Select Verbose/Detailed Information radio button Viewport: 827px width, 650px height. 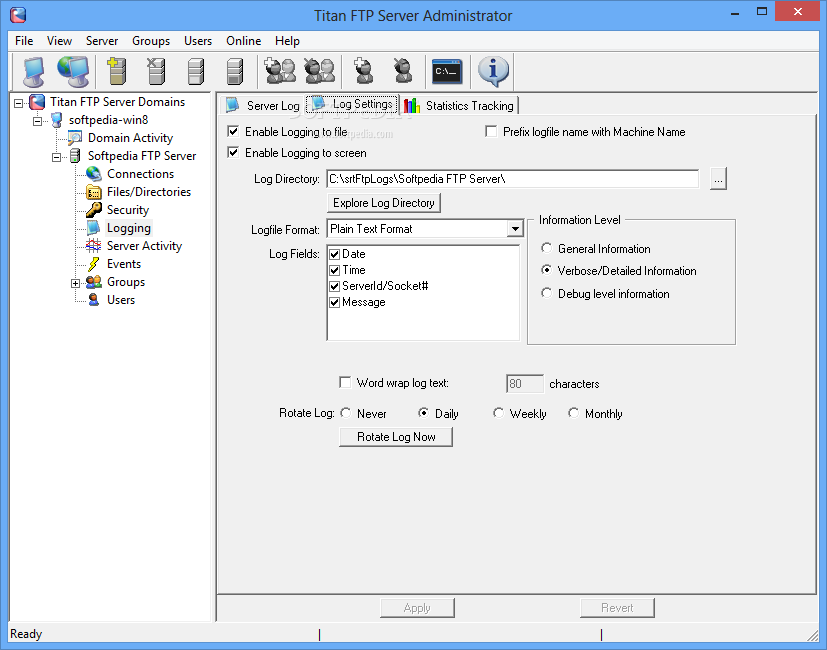coord(546,270)
